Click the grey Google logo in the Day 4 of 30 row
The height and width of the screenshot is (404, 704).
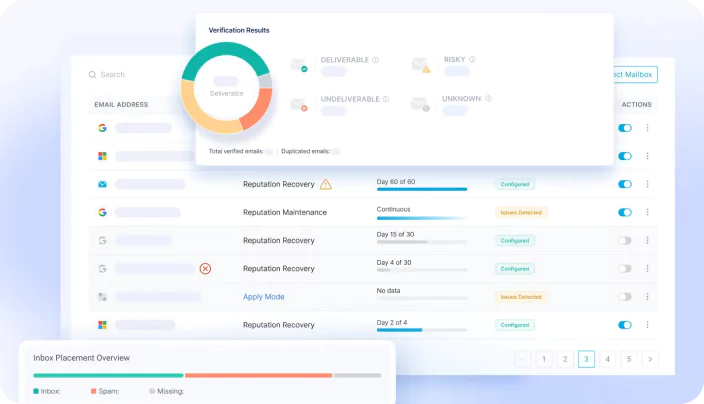(102, 268)
